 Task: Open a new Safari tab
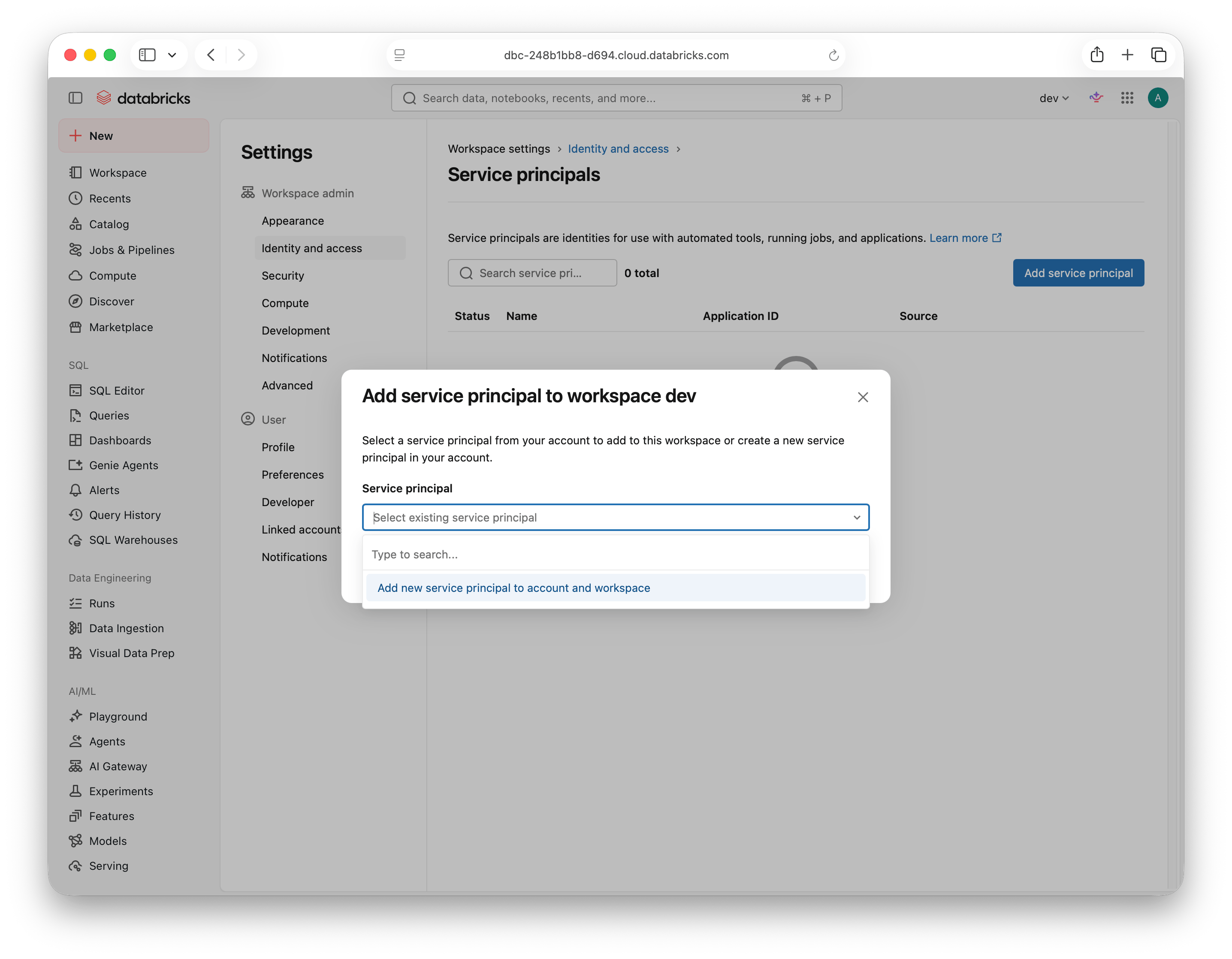click(x=1127, y=55)
